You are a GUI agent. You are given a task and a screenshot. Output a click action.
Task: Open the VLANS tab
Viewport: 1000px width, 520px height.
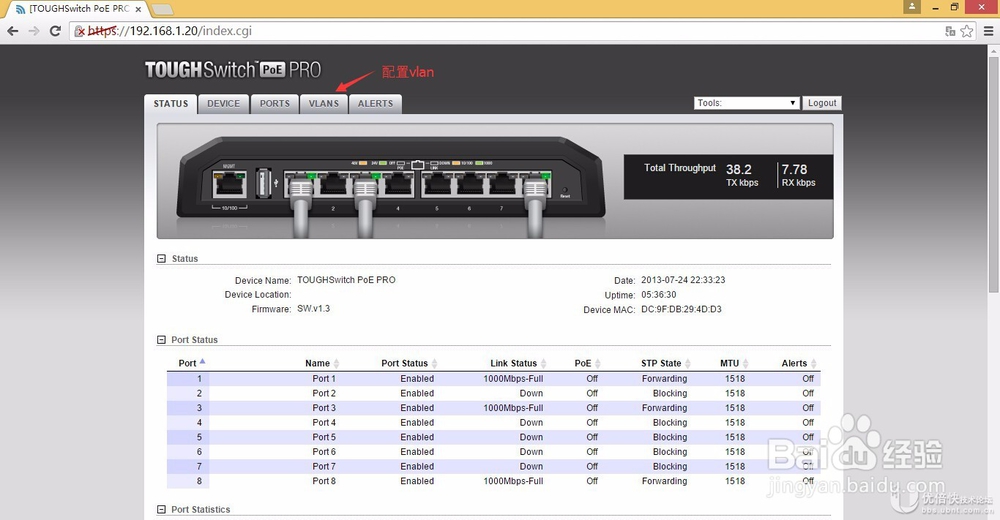(324, 103)
